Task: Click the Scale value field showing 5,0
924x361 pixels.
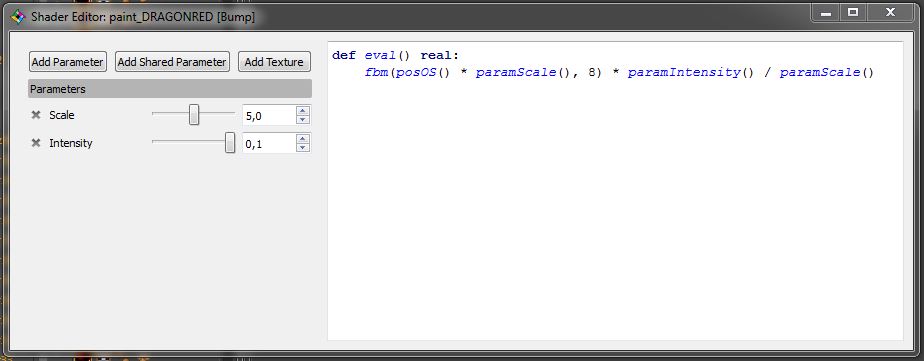Action: [x=269, y=115]
